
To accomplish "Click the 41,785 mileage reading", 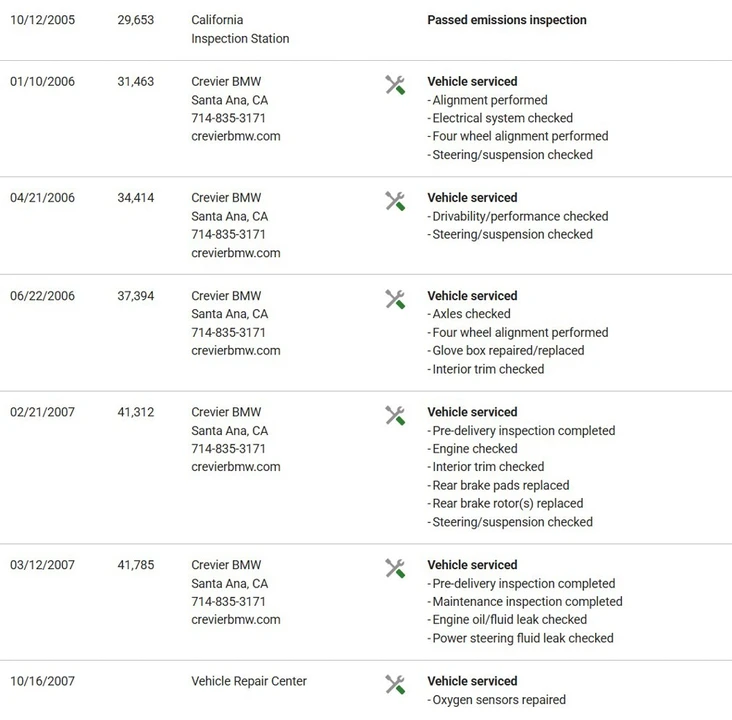I will coord(136,565).
